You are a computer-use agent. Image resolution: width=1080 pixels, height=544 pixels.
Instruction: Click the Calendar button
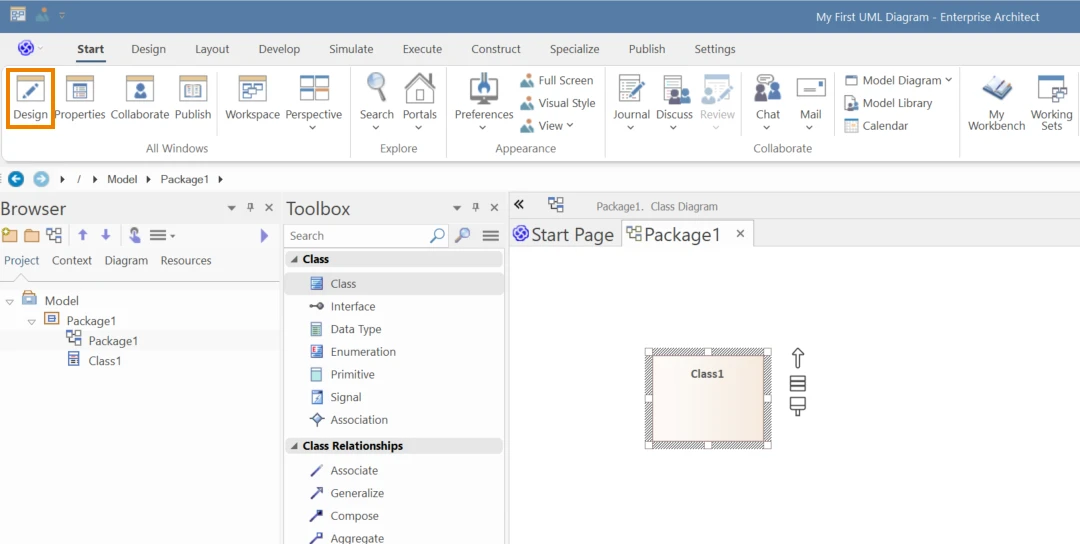[876, 126]
